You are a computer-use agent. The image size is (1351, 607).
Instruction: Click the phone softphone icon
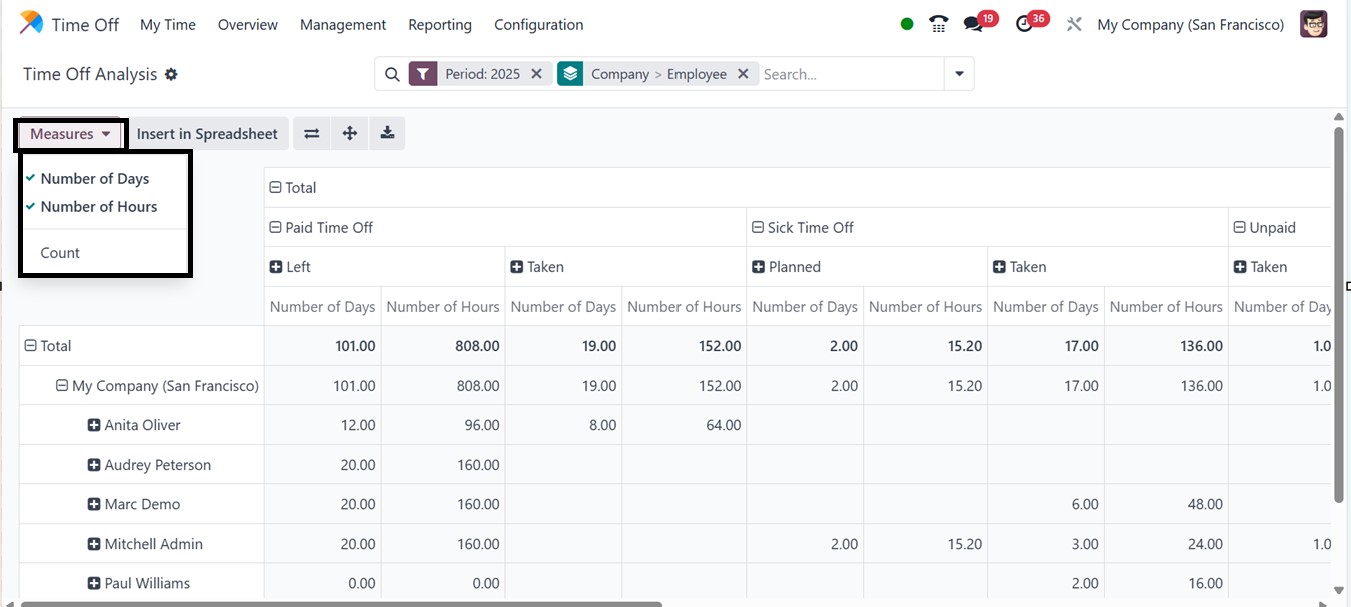(x=938, y=23)
